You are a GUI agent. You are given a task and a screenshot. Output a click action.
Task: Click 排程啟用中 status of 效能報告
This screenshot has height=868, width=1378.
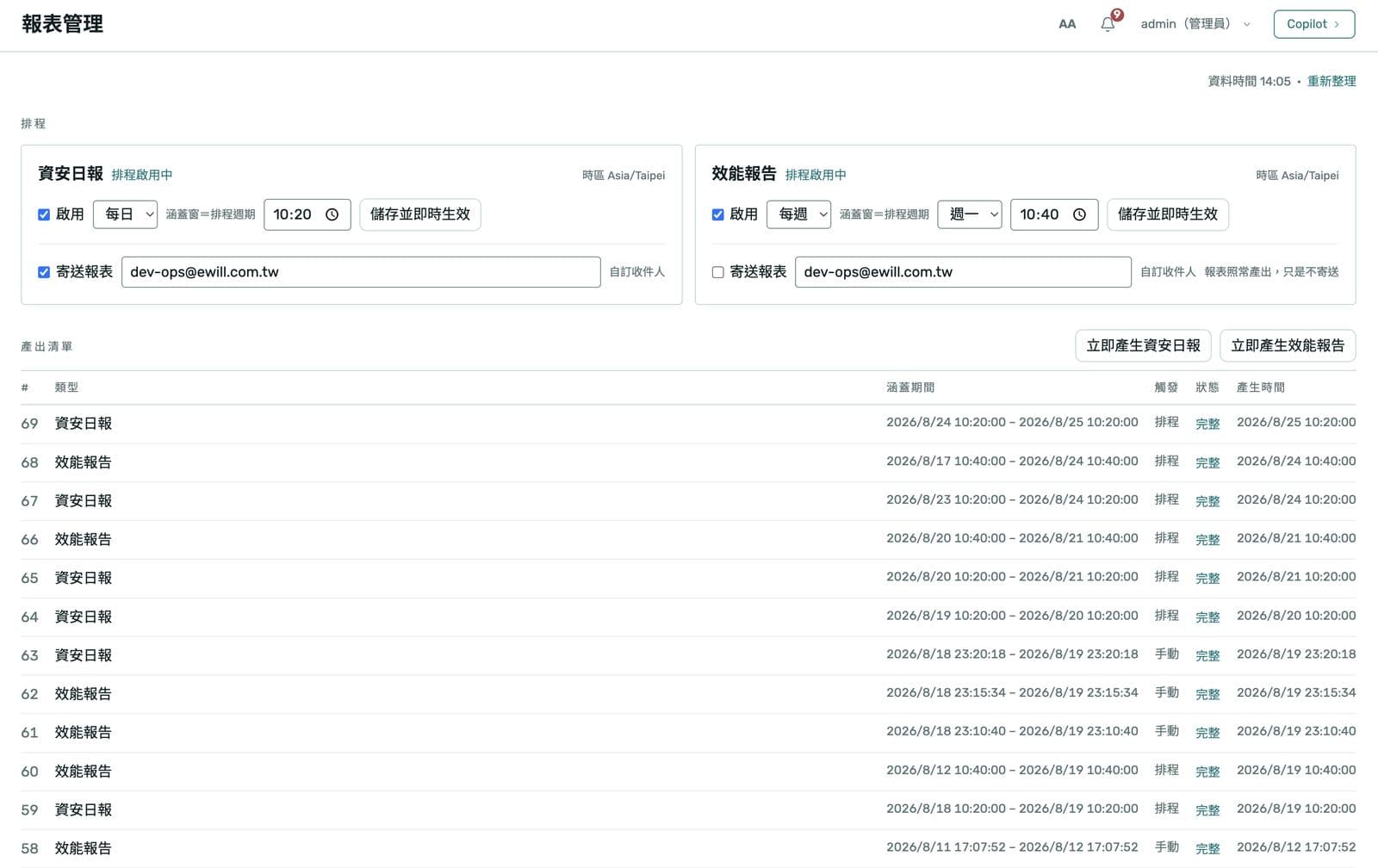pyautogui.click(x=816, y=175)
